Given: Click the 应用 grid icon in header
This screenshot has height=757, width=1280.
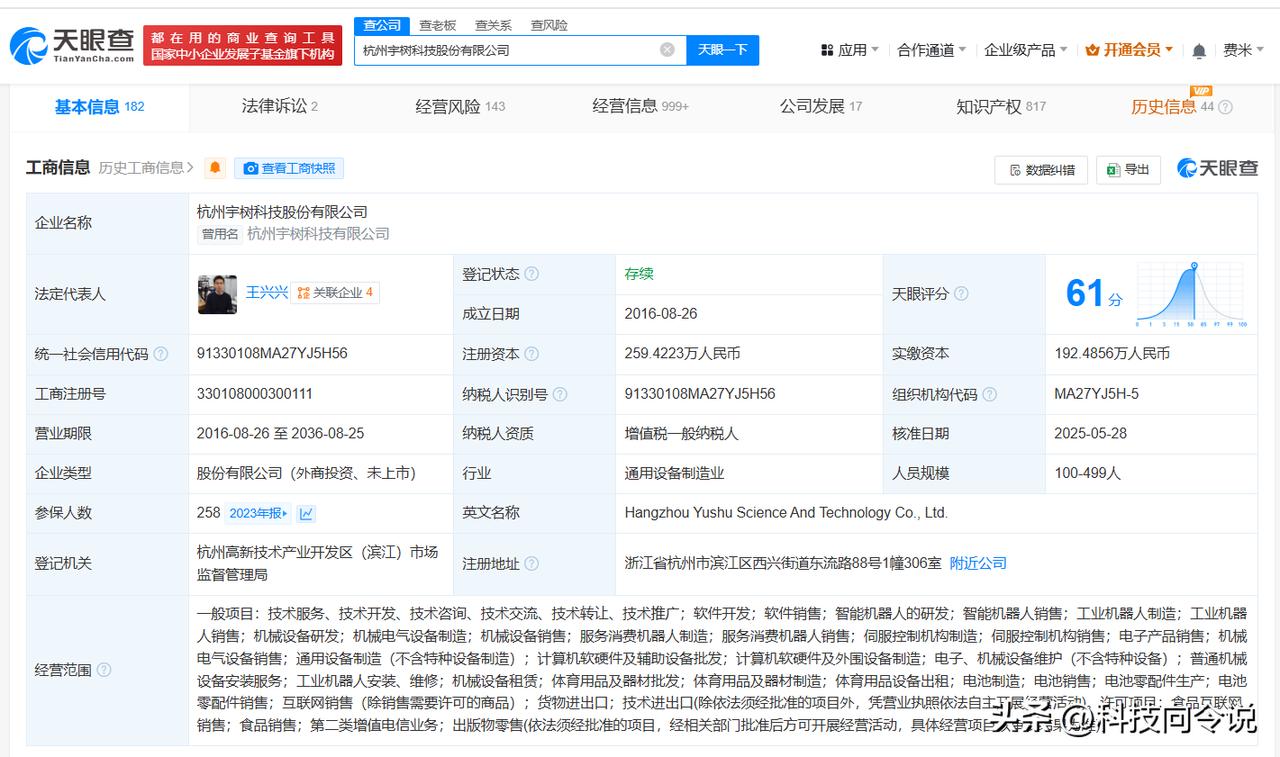Looking at the screenshot, I should coord(827,50).
